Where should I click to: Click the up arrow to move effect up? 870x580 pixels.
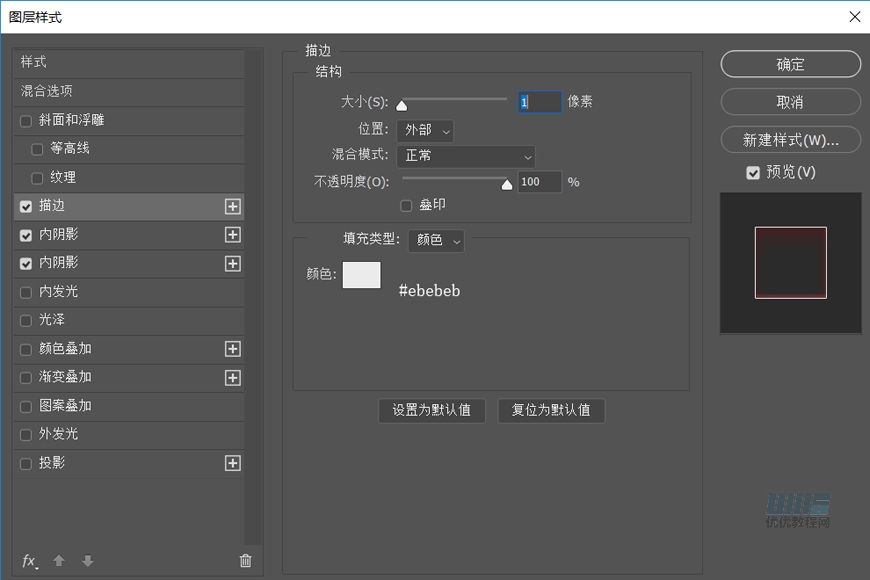[x=58, y=561]
